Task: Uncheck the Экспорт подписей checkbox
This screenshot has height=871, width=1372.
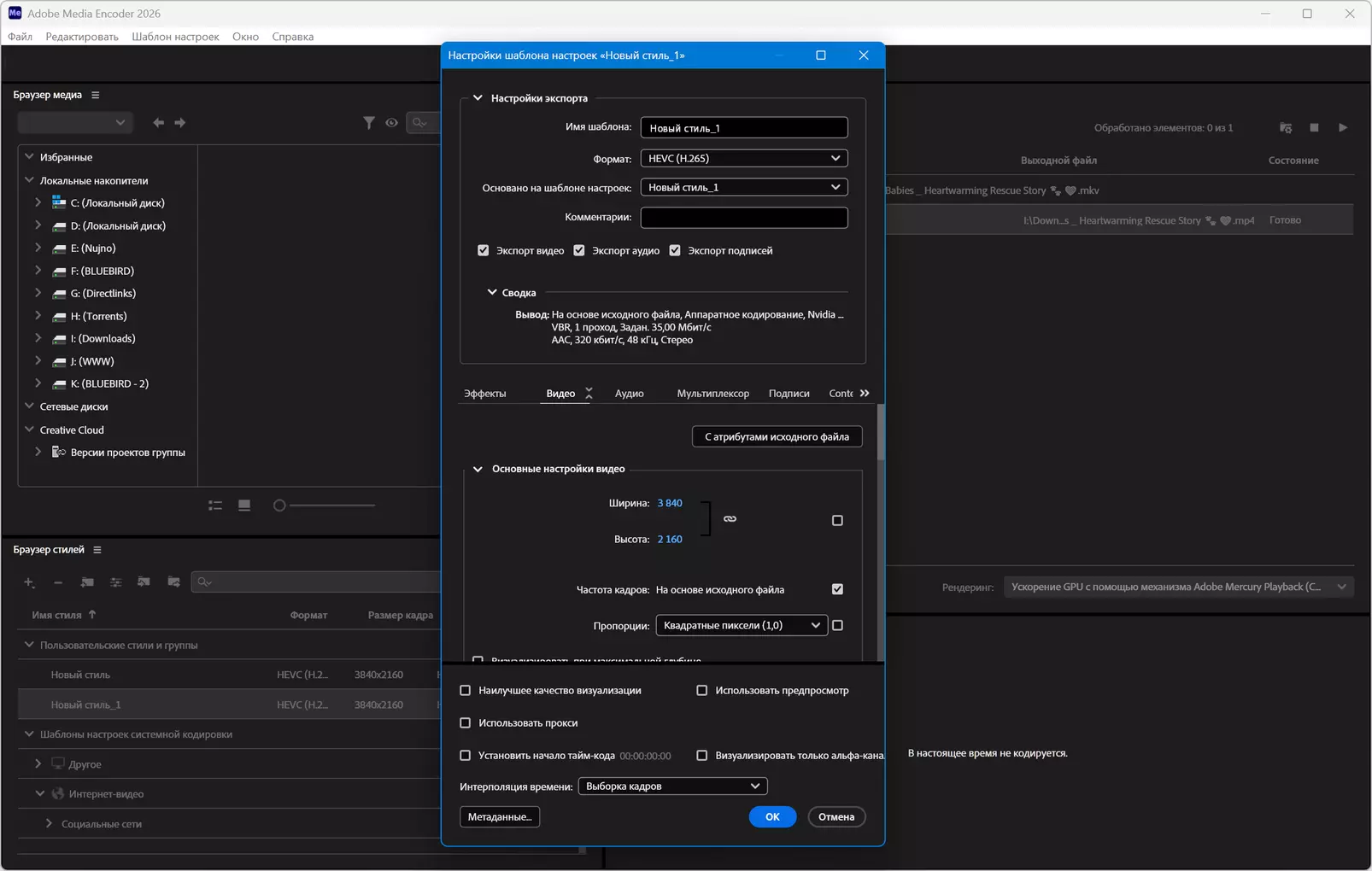Action: click(675, 250)
